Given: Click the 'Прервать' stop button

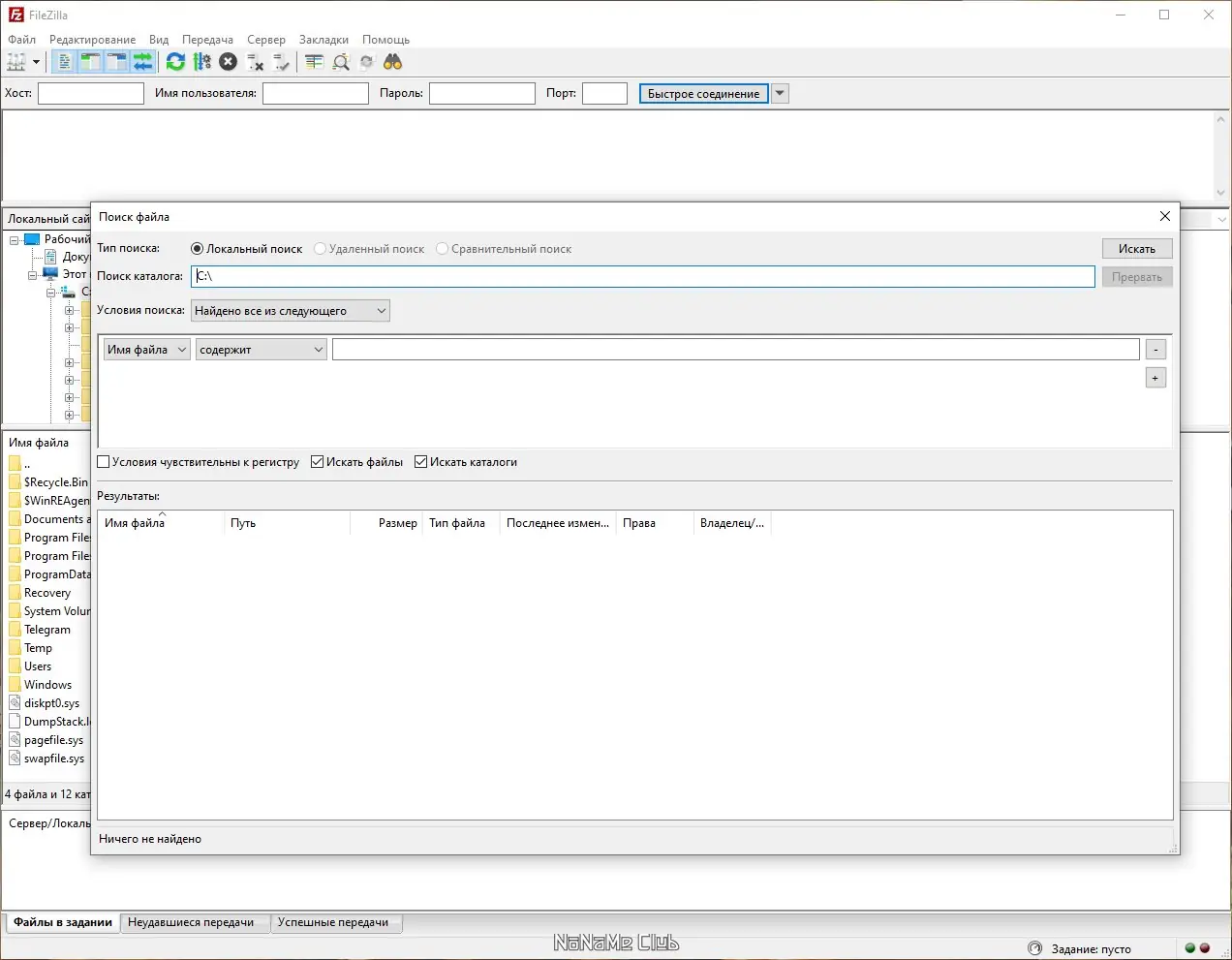Looking at the screenshot, I should click(1137, 277).
